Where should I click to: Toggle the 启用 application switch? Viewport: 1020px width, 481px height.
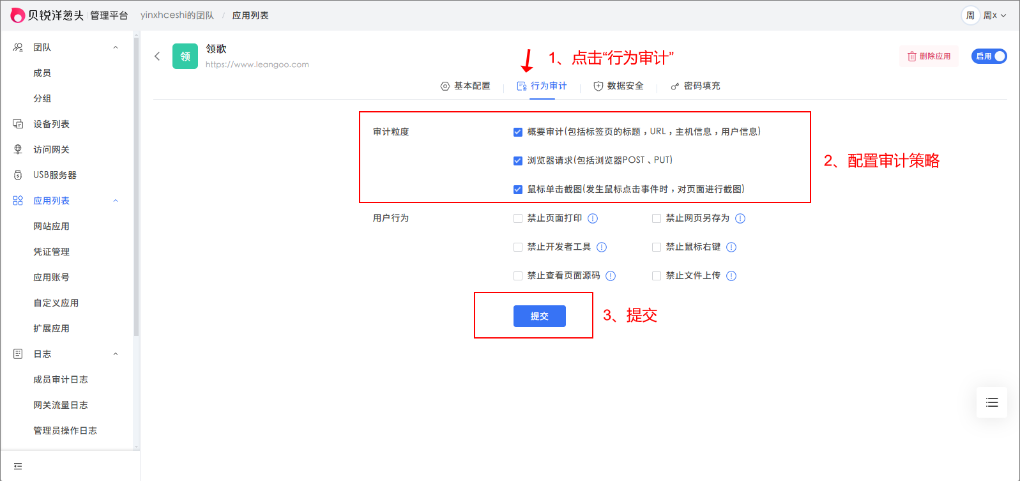(x=989, y=57)
